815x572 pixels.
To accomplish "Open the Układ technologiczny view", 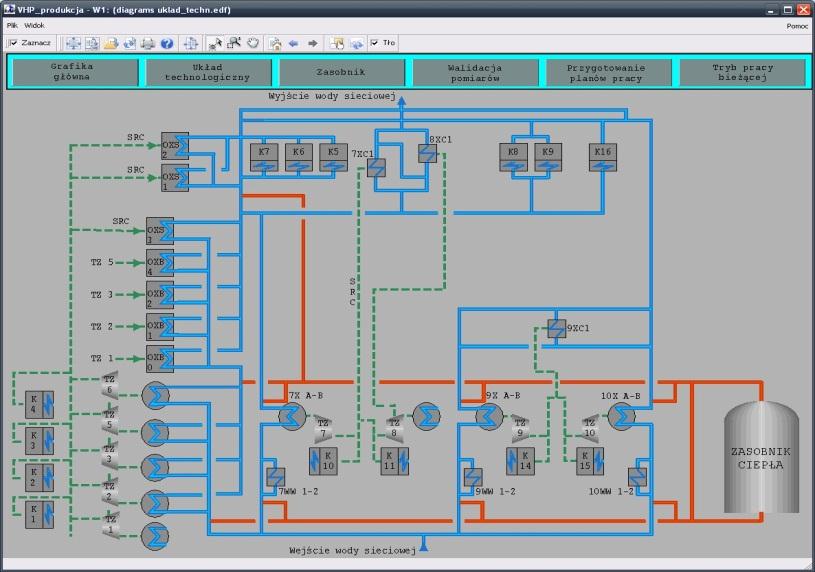I will [x=208, y=72].
